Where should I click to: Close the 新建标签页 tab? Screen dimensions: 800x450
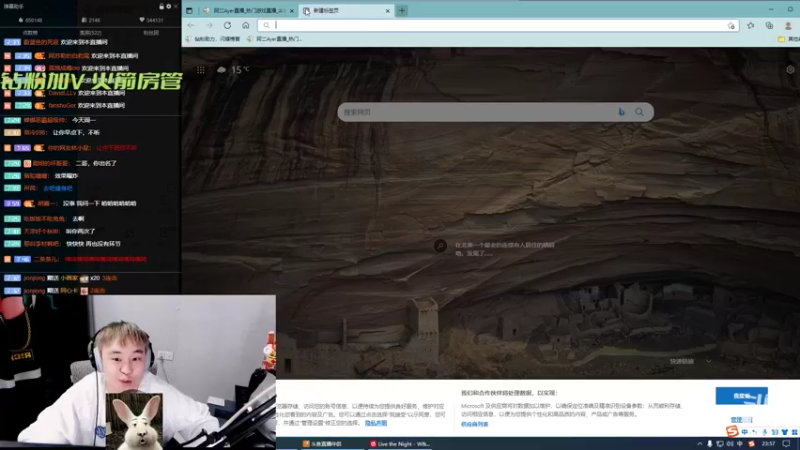point(388,10)
